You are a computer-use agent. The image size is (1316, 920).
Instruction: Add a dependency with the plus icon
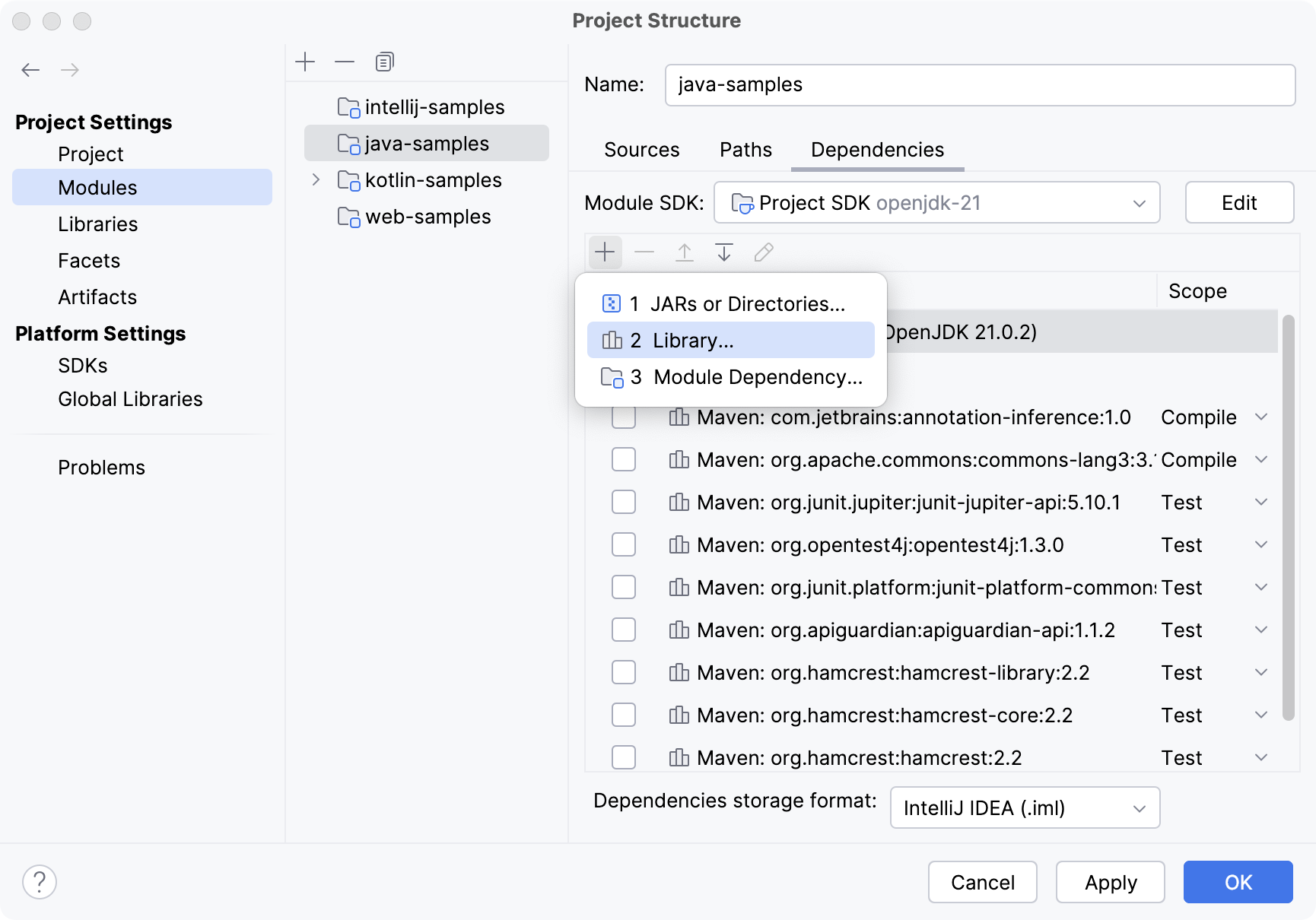tap(605, 252)
